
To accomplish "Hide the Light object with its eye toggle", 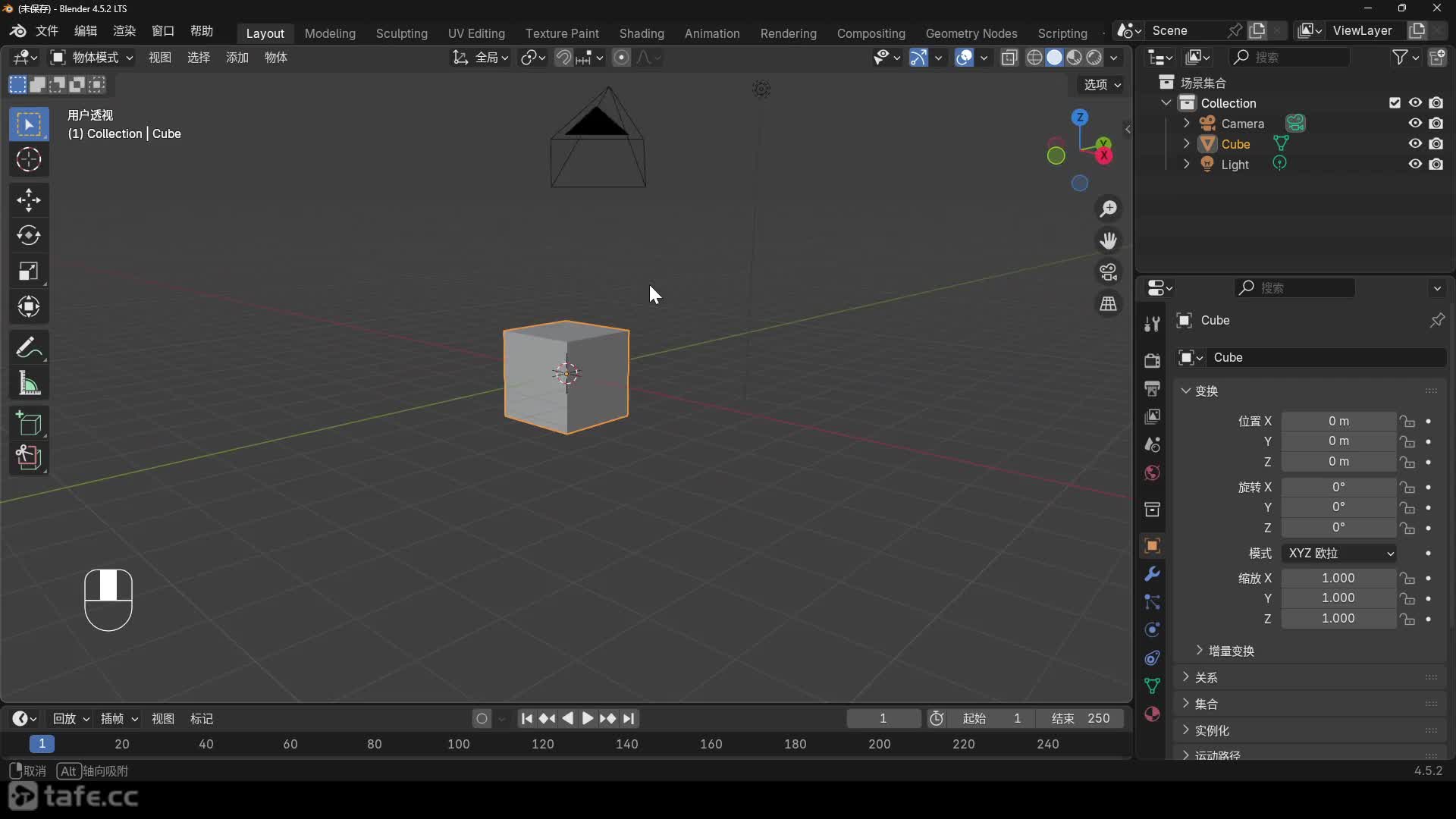I will (x=1414, y=164).
